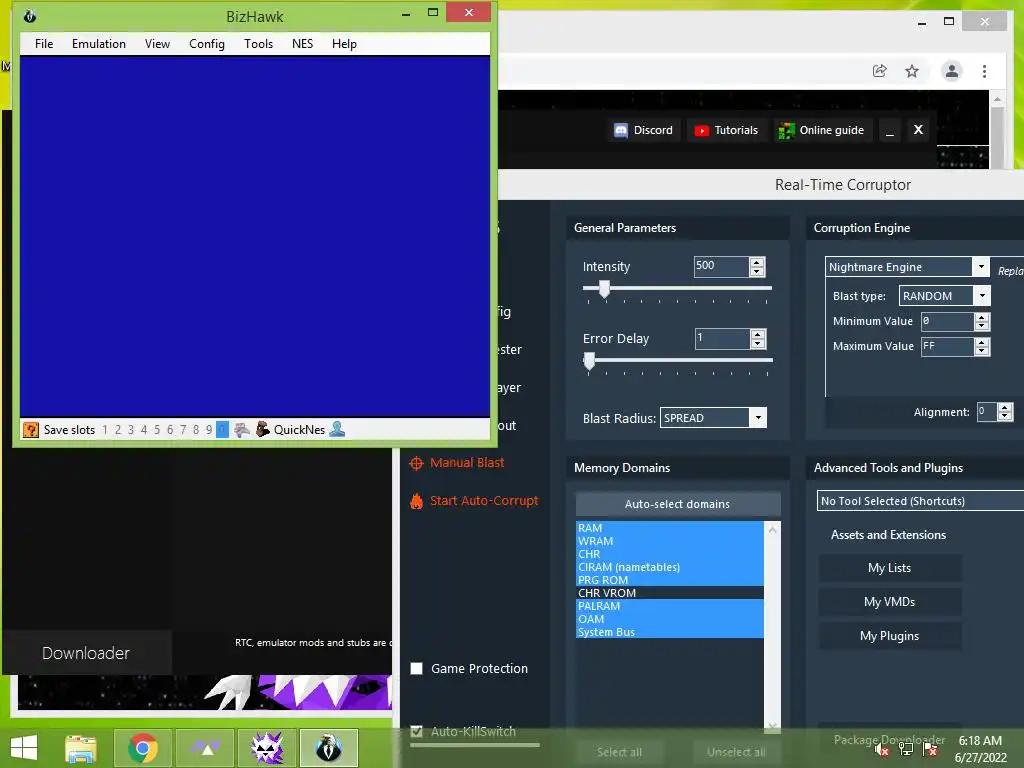This screenshot has width=1024, height=768.
Task: Toggle the Auto-KillSwitch checkbox
Action: 417,731
